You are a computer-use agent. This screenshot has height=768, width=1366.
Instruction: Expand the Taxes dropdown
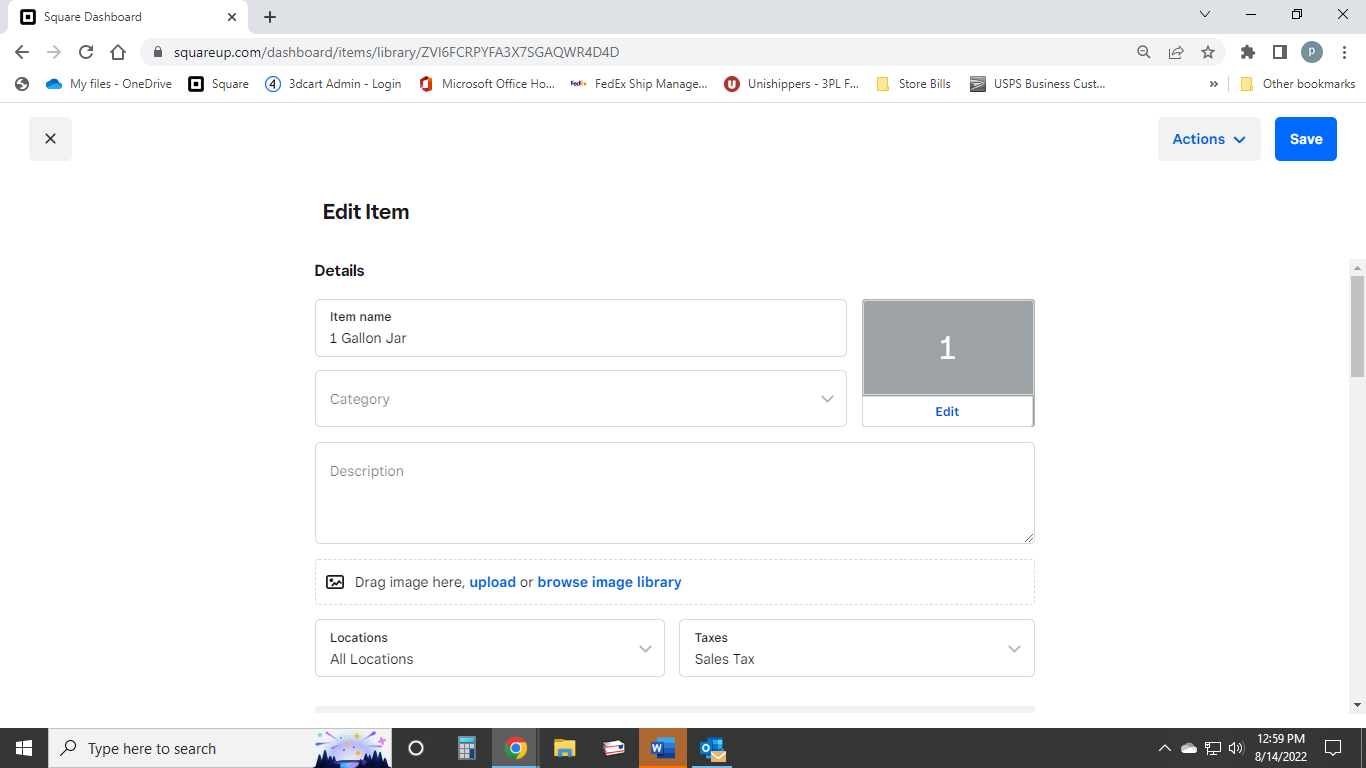pyautogui.click(x=857, y=648)
